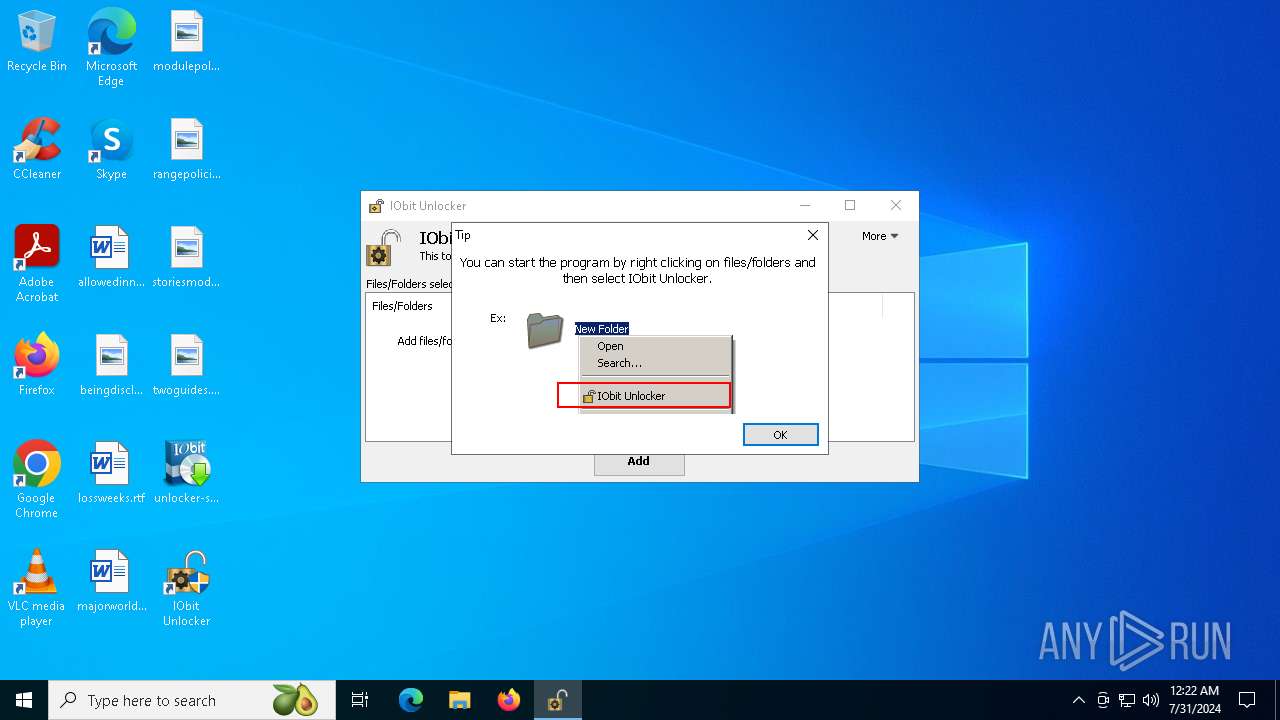Open Skype desktop shortcut
Viewport: 1280px width, 720px height.
pyautogui.click(x=111, y=149)
